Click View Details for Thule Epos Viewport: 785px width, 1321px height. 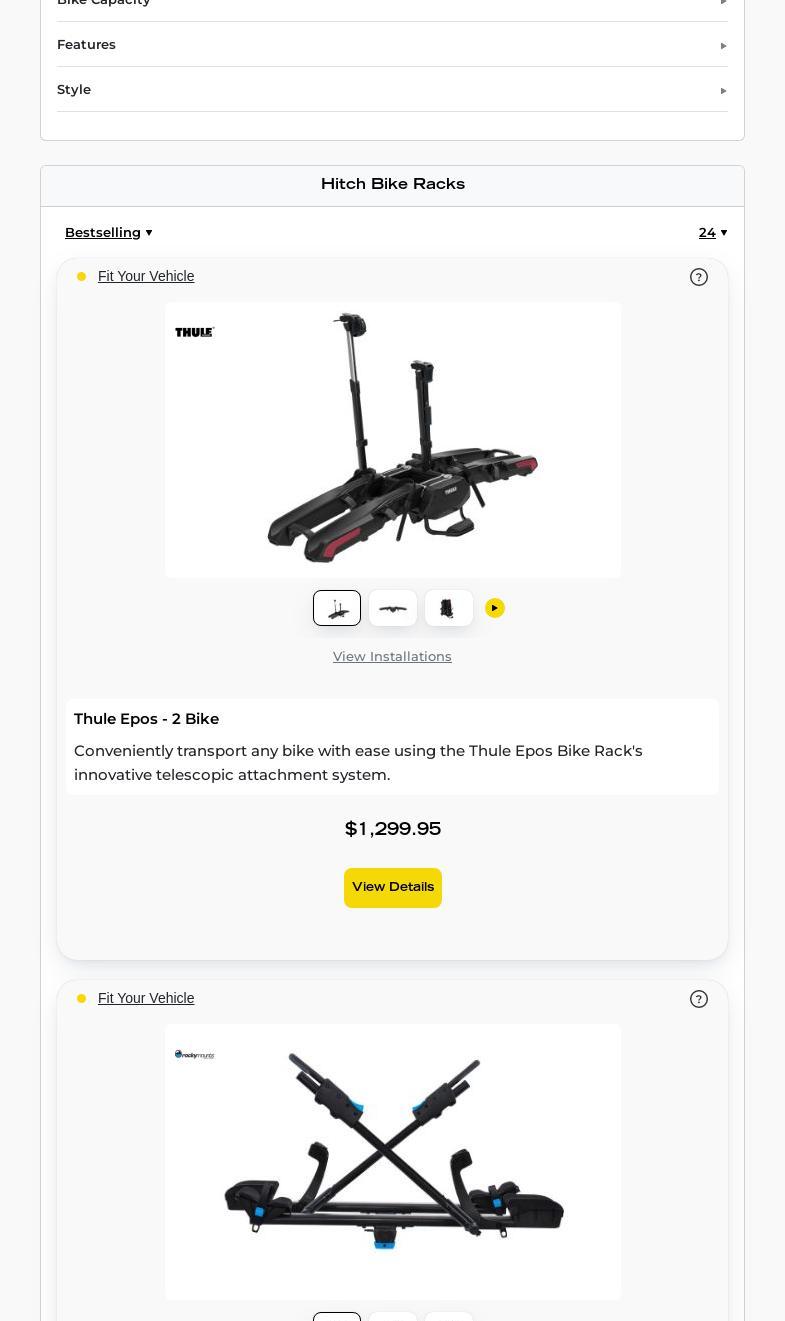click(x=393, y=888)
